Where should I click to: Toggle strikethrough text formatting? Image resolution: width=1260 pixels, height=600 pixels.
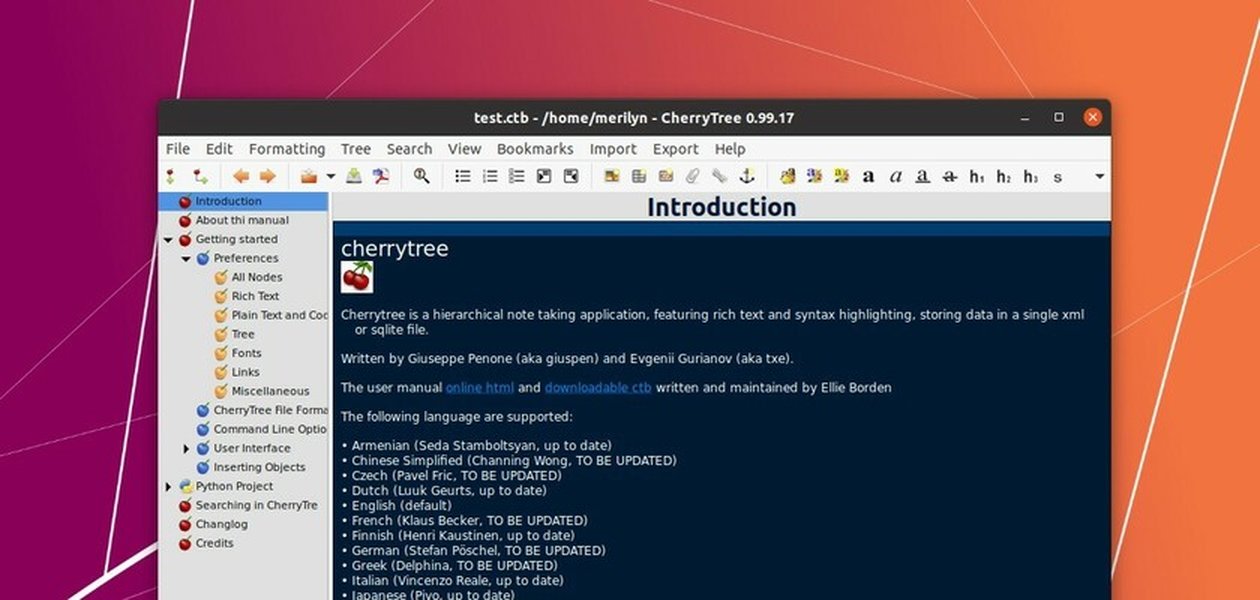pos(949,177)
